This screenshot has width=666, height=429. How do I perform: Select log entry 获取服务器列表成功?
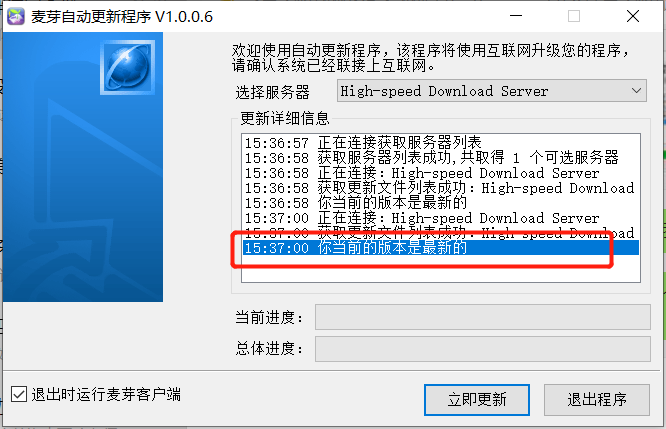tap(441, 158)
